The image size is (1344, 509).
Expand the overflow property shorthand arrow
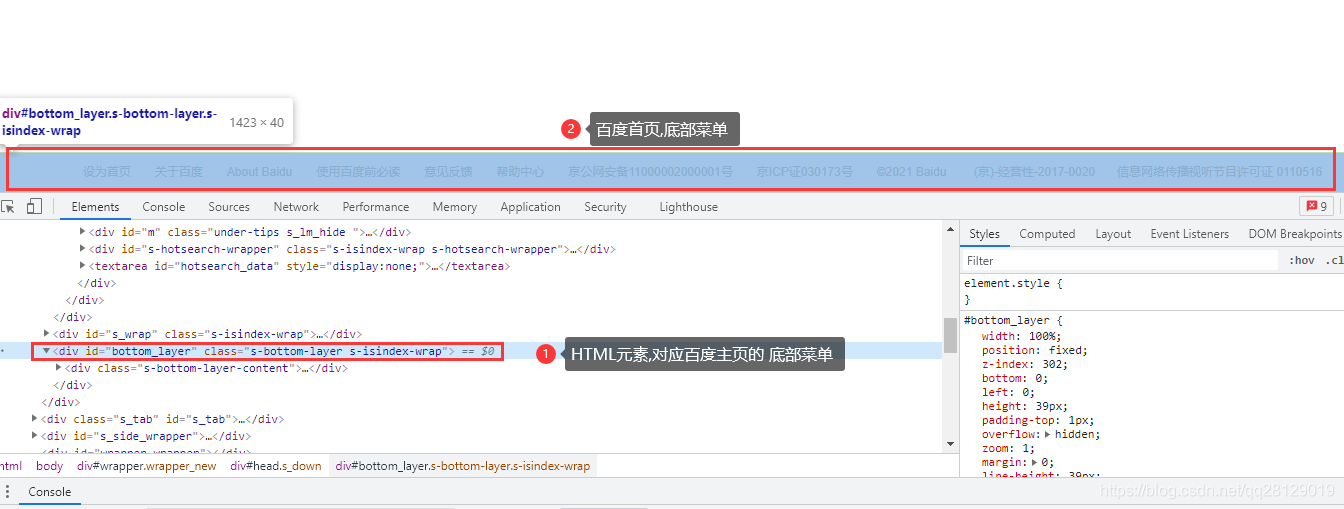coord(1048,434)
